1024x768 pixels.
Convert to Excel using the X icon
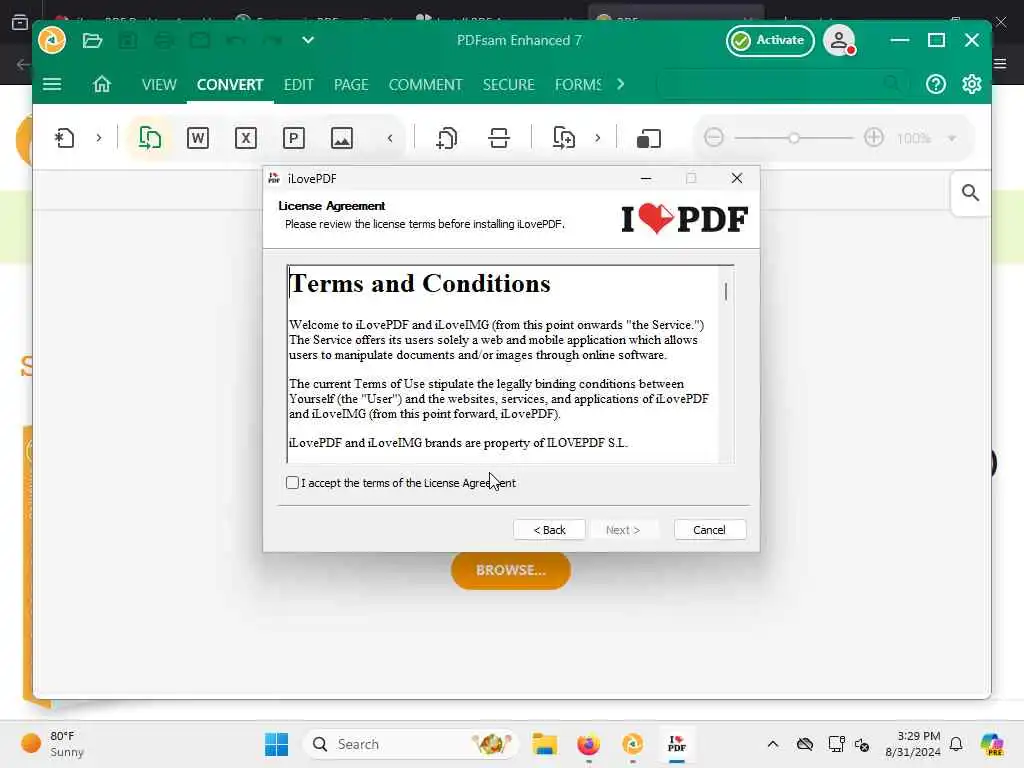pyautogui.click(x=246, y=138)
